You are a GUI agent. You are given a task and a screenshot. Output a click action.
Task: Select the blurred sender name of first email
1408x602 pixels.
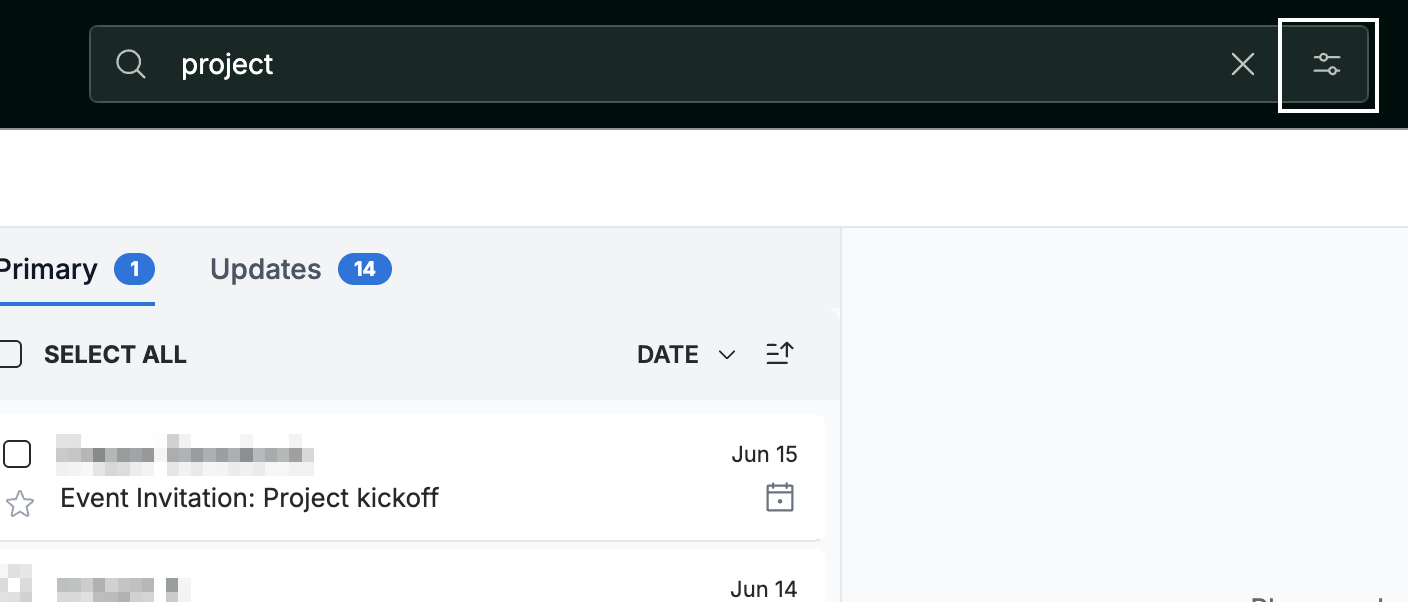(x=185, y=454)
